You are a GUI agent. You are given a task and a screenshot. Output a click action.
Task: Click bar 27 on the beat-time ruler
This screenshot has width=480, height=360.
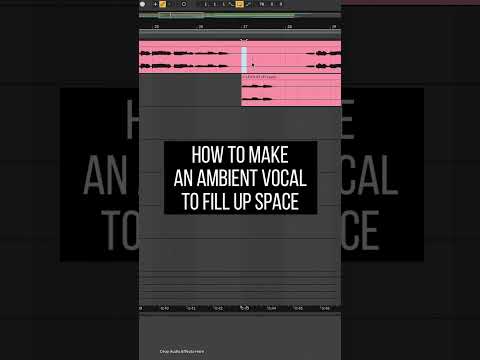coord(245,26)
